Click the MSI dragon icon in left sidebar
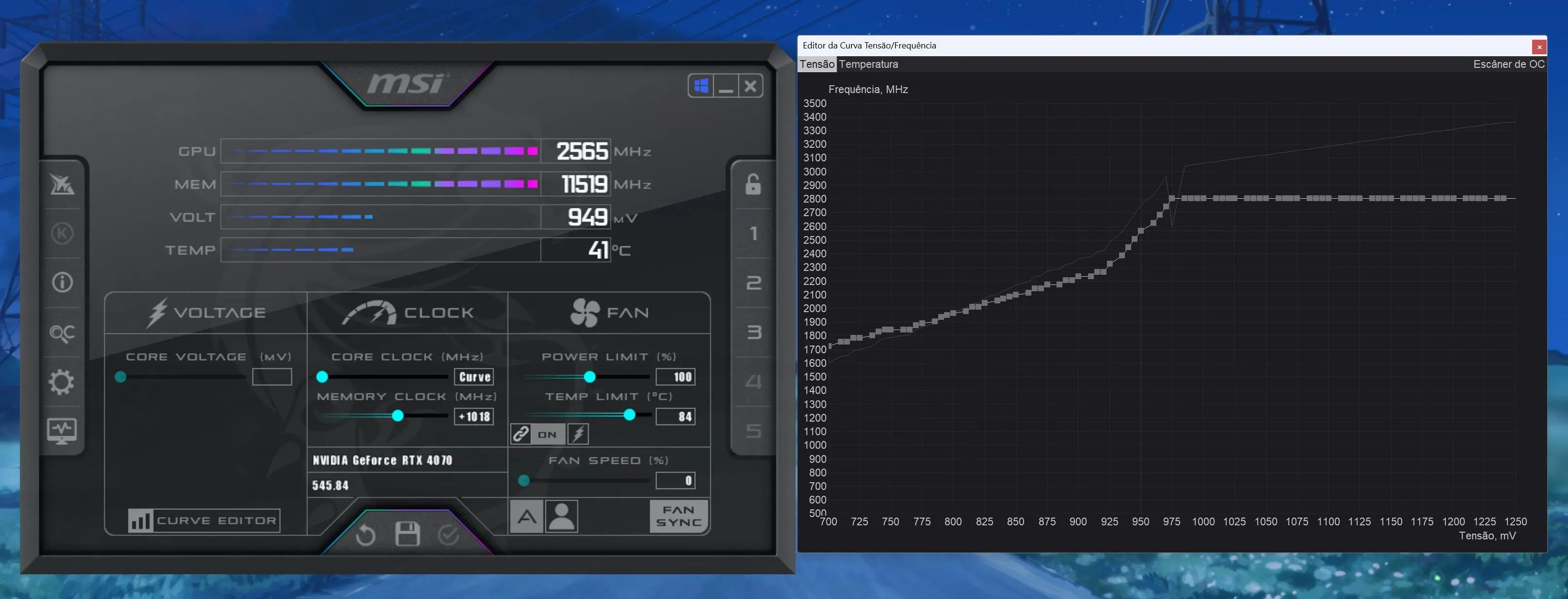Viewport: 1568px width, 599px height. click(x=62, y=184)
